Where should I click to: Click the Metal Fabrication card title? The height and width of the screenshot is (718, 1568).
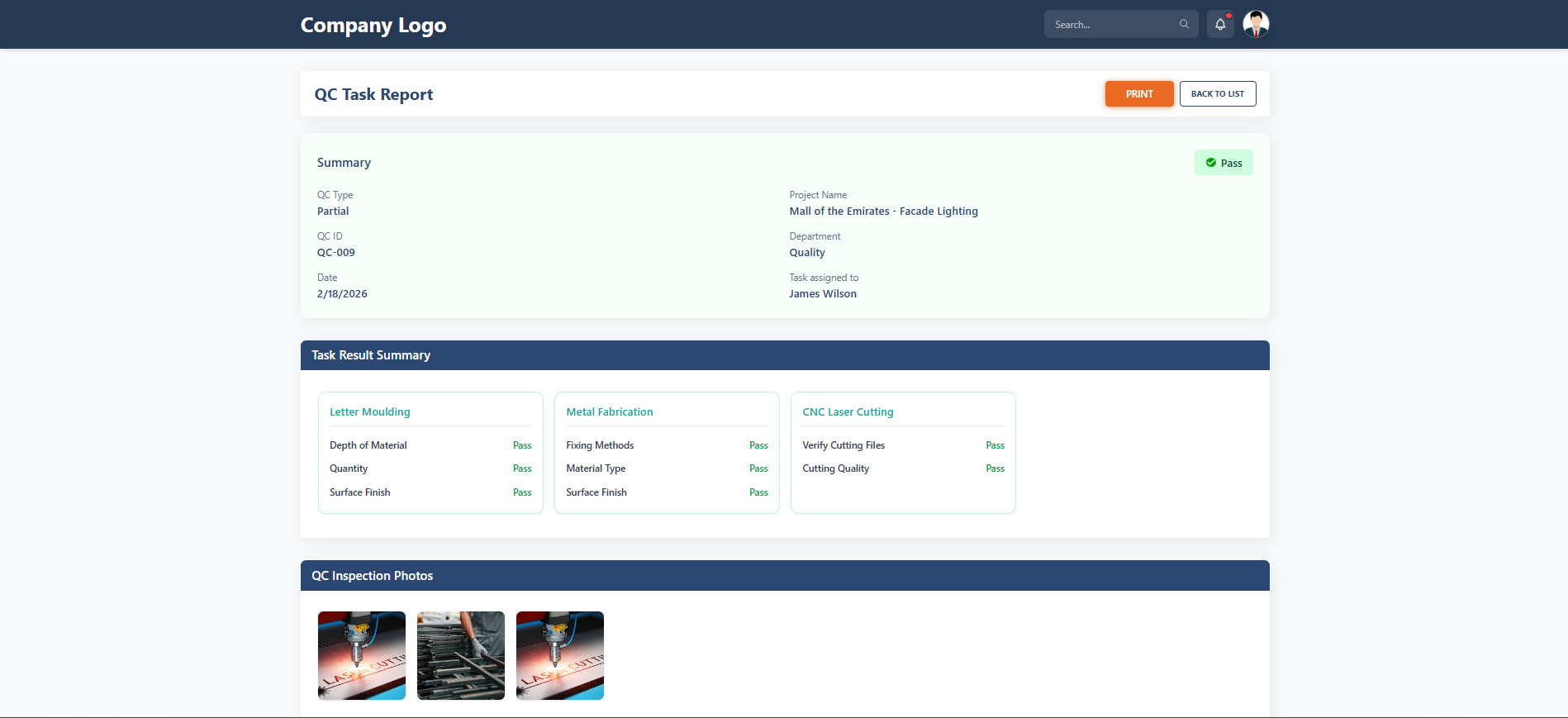[x=610, y=411]
